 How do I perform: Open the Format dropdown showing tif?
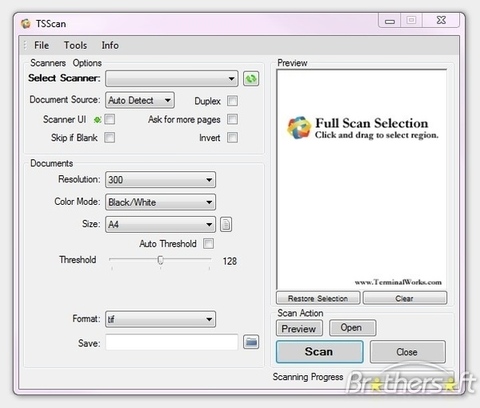point(160,319)
